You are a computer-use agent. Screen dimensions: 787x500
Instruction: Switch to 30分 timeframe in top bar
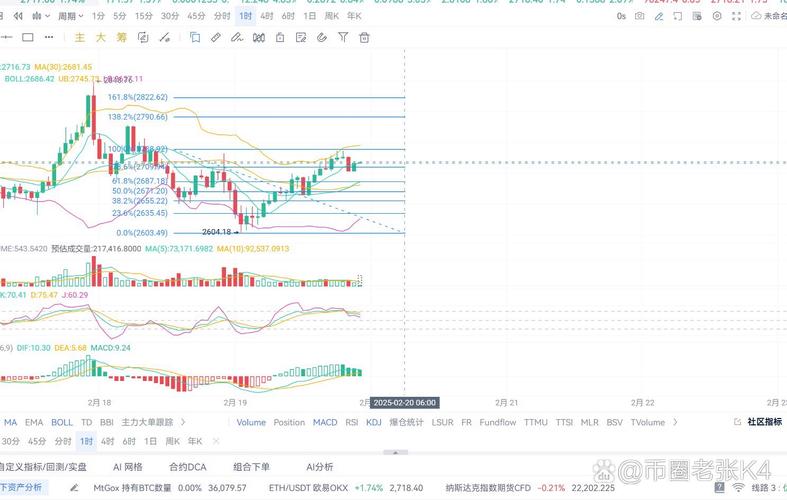pyautogui.click(x=170, y=16)
